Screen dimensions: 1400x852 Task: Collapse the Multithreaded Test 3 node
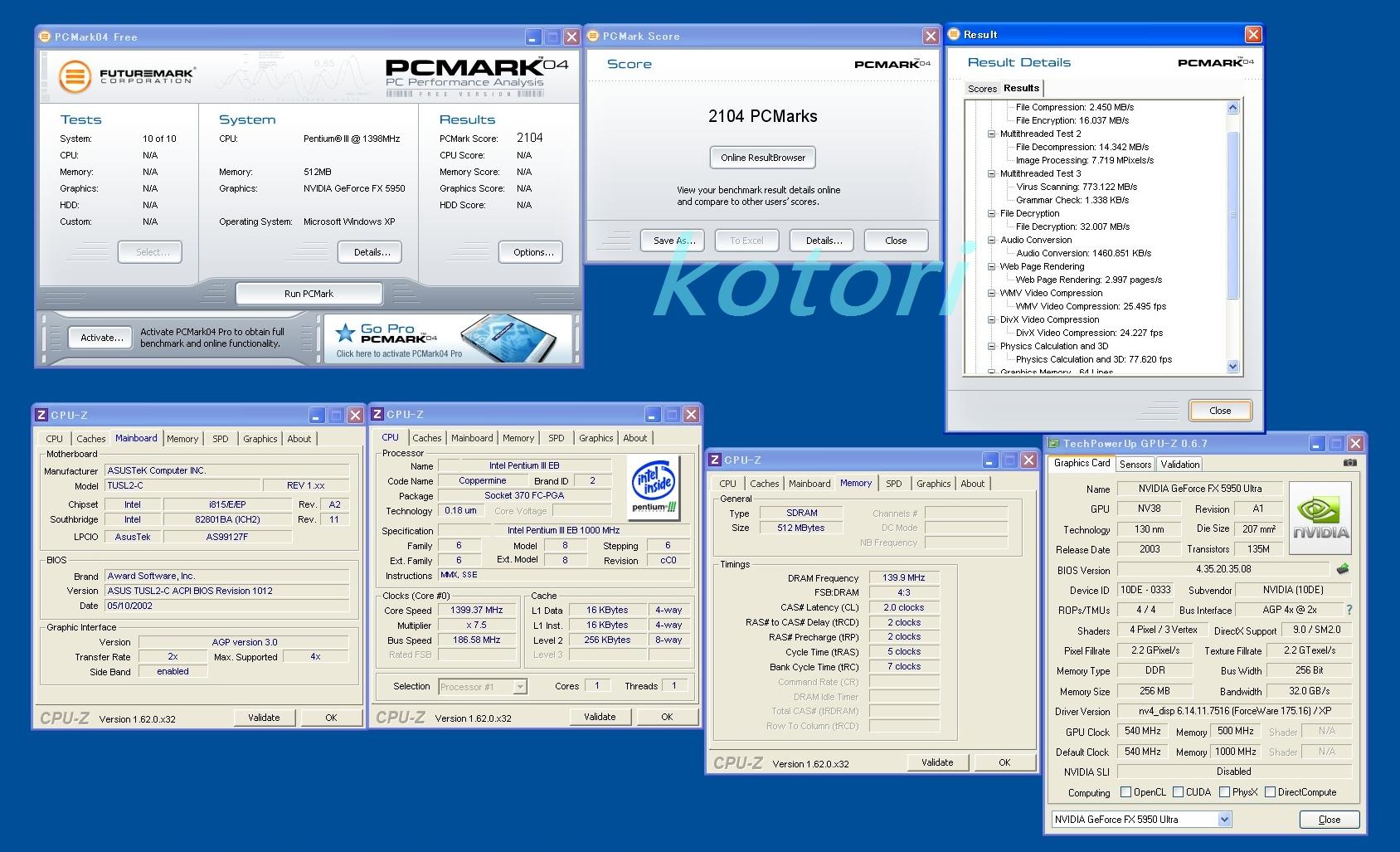point(991,173)
